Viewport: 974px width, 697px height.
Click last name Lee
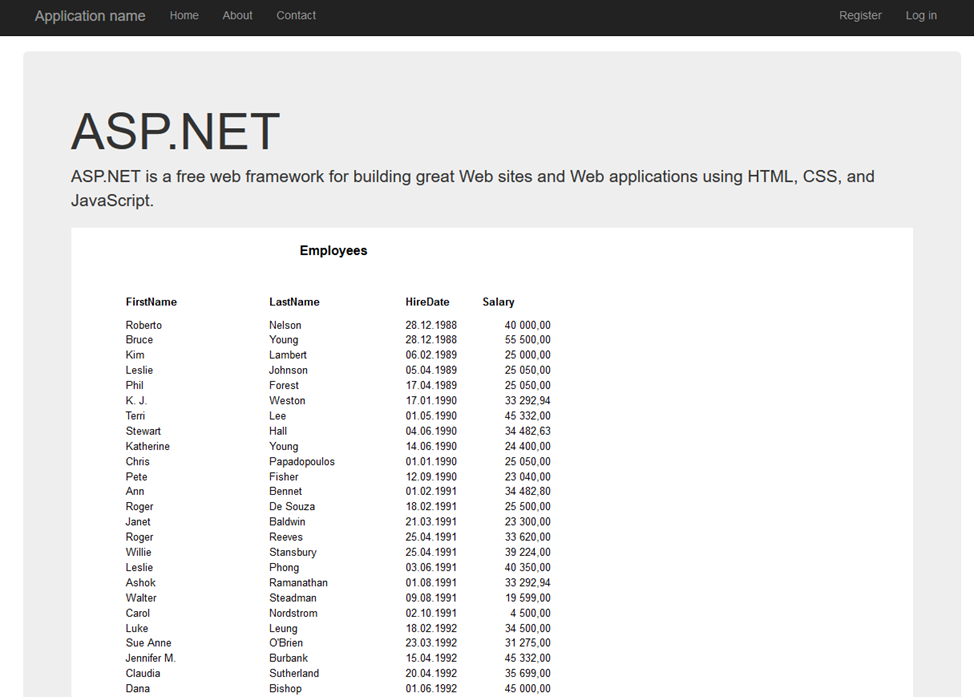point(278,416)
